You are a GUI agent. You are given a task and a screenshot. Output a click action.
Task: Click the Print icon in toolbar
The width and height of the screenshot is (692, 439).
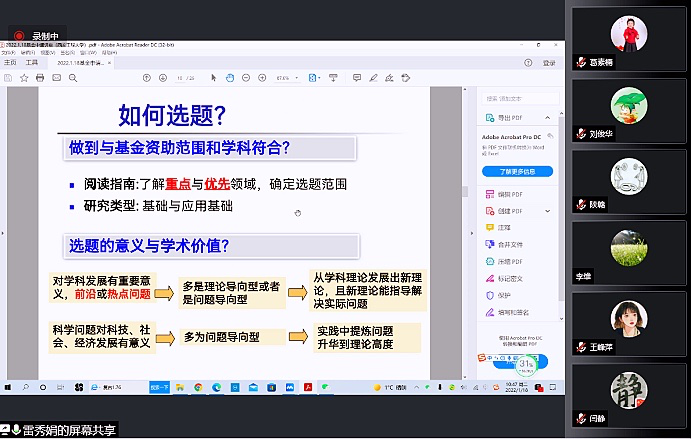[x=40, y=78]
